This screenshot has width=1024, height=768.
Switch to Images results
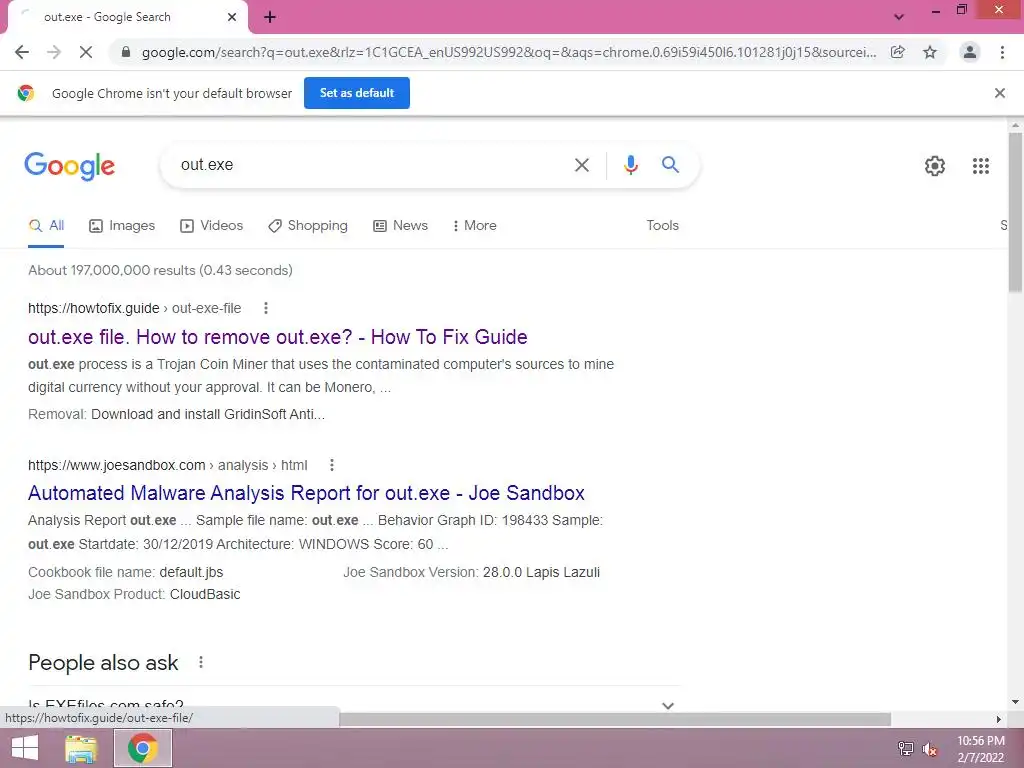(x=122, y=226)
